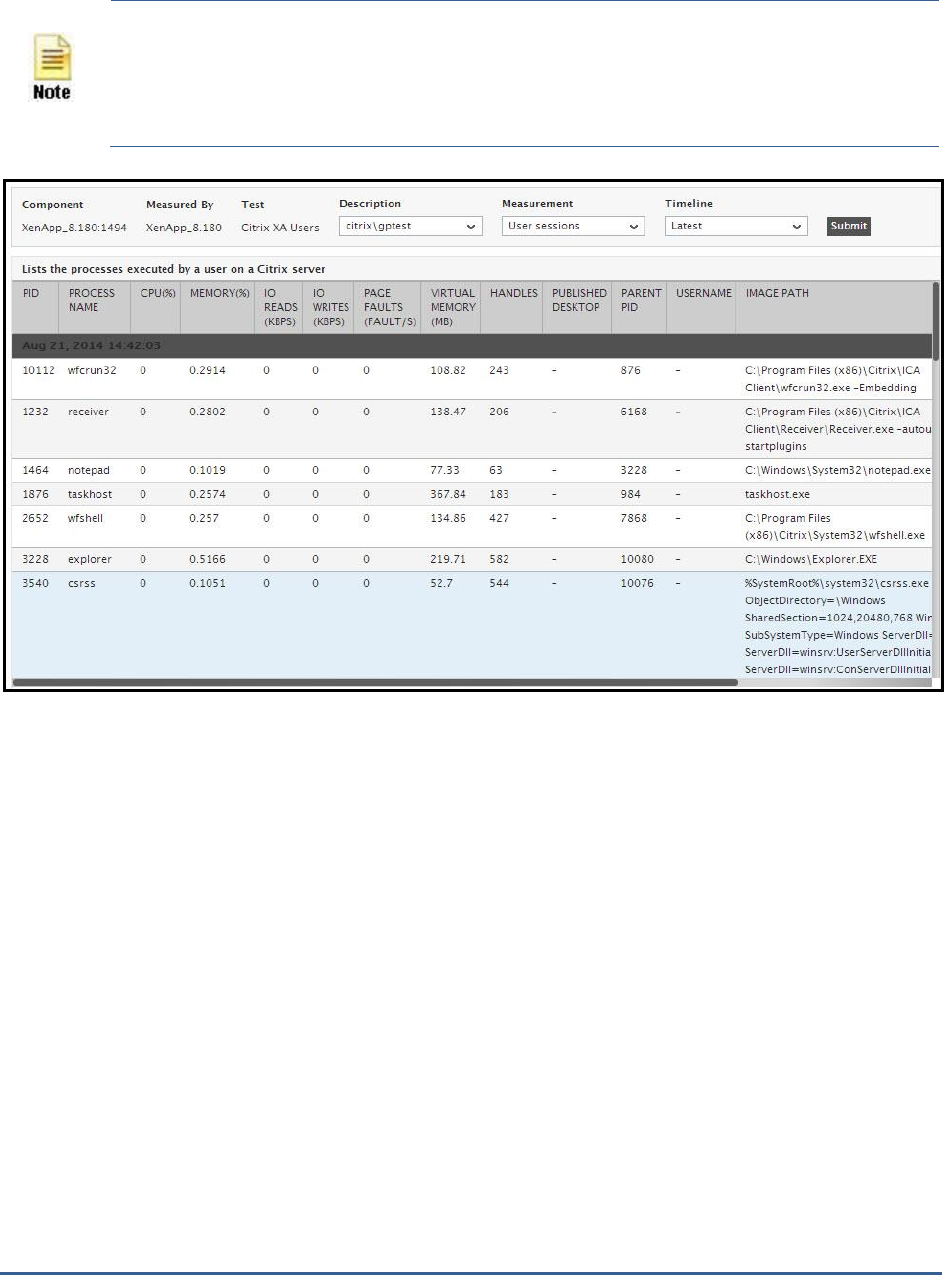
Task: Select the wfcrun32 process name cell
Action: 90,370
